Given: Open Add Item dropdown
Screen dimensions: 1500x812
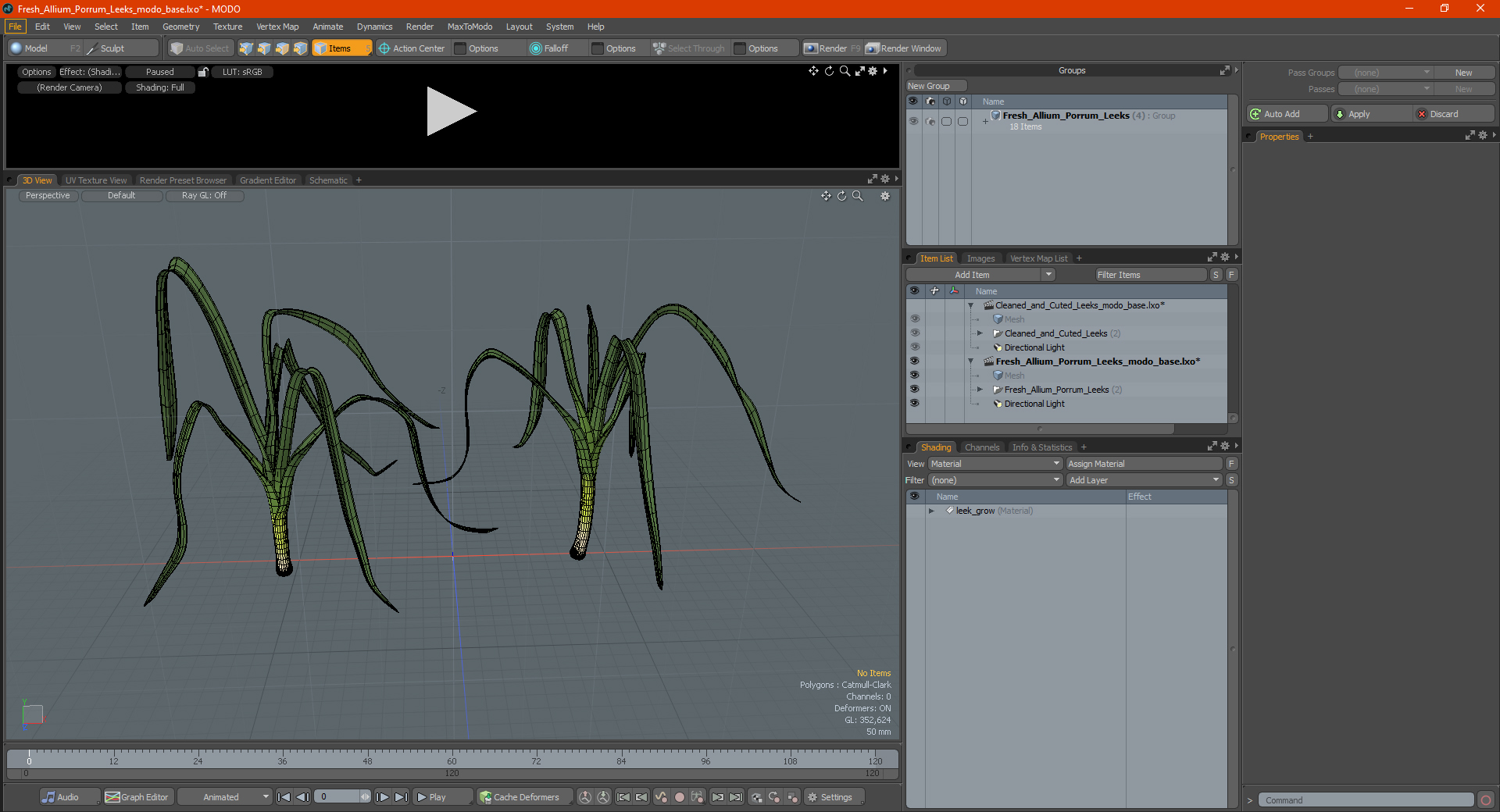Looking at the screenshot, I should click(980, 275).
